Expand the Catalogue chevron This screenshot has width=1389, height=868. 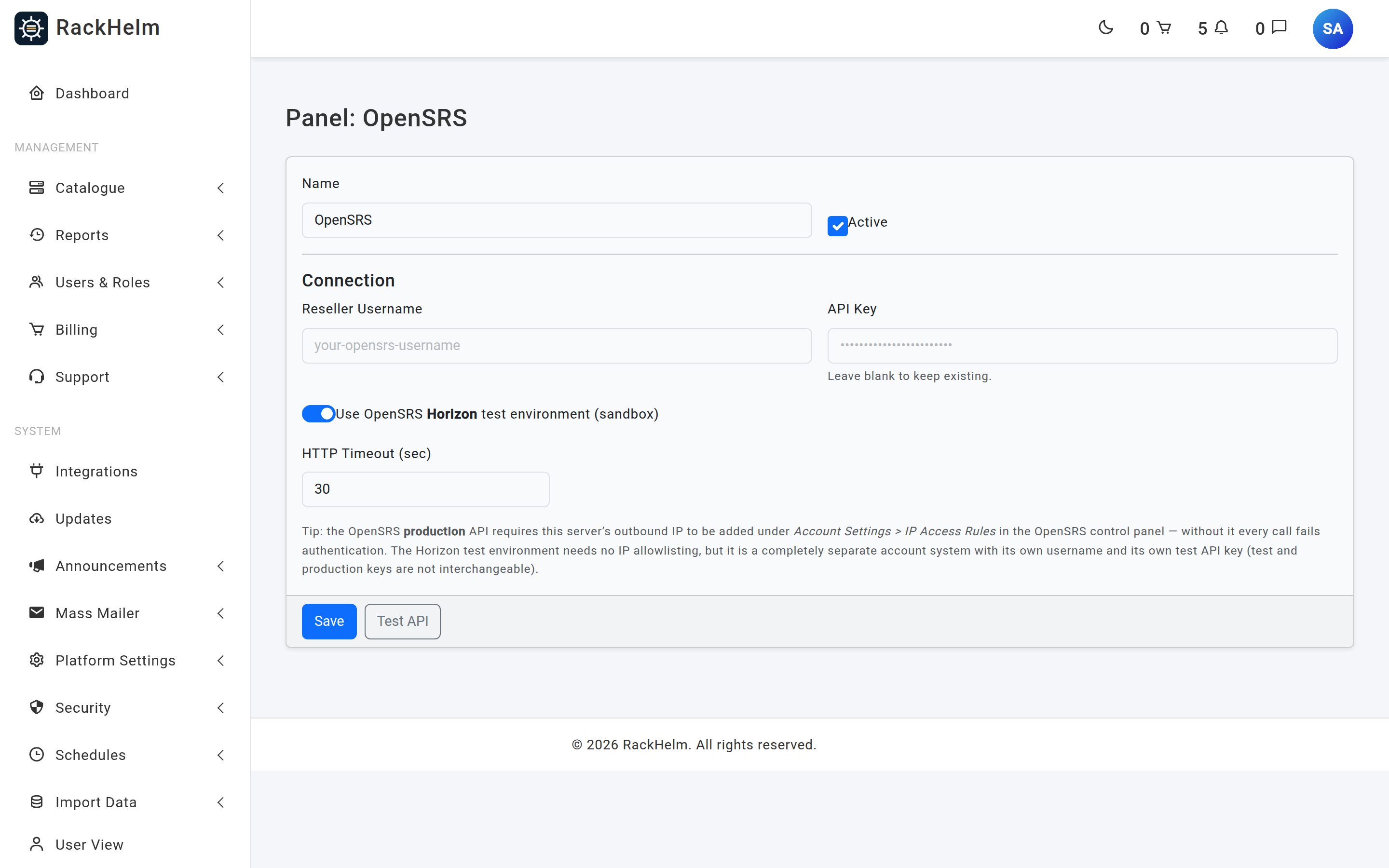pos(220,188)
